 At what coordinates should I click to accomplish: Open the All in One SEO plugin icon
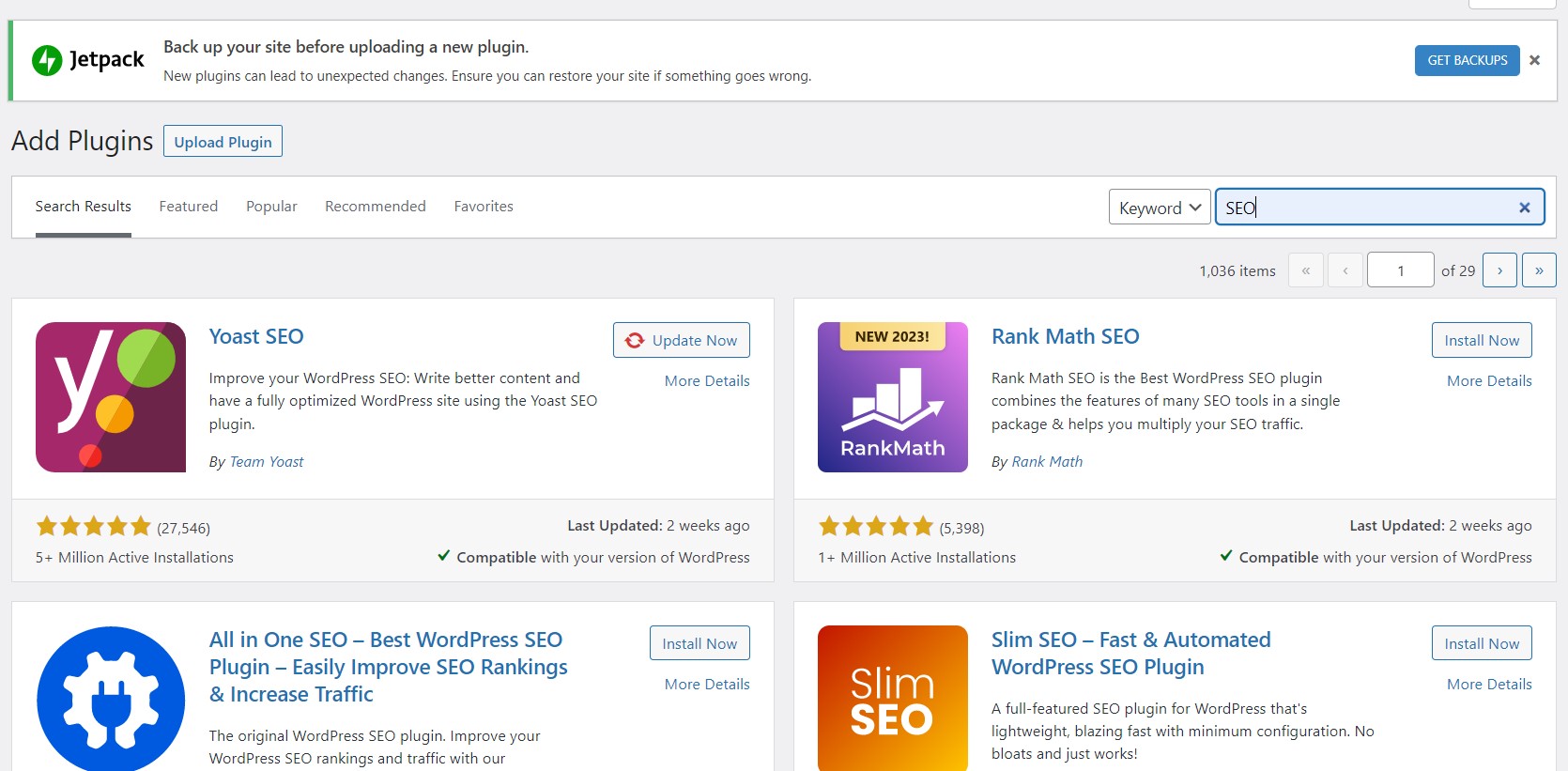tap(111, 699)
